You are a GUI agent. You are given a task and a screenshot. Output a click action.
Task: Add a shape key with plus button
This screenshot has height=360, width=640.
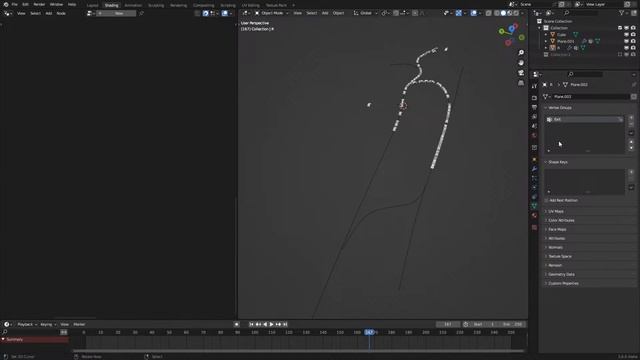[x=631, y=172]
